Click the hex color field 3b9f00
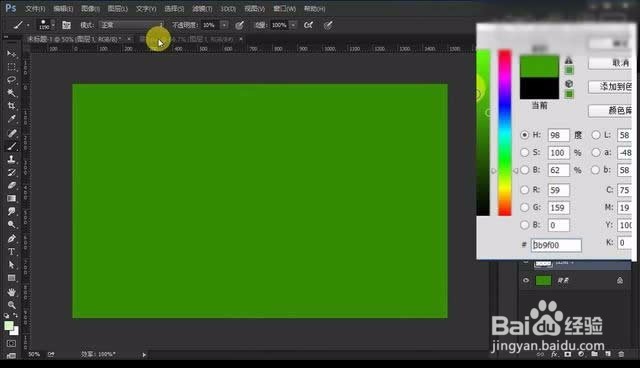Screen dimensions: 640x368 [556, 245]
